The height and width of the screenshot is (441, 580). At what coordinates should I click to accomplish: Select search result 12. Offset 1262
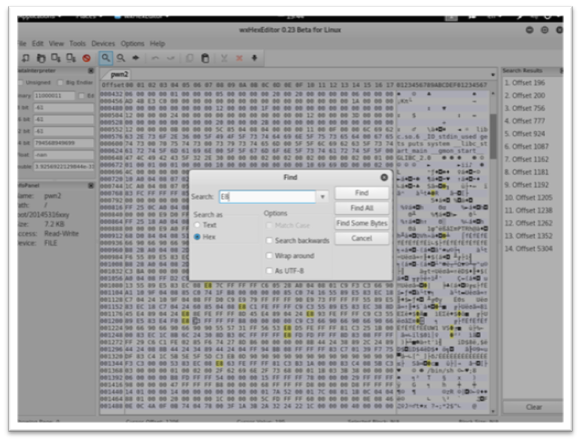click(529, 223)
